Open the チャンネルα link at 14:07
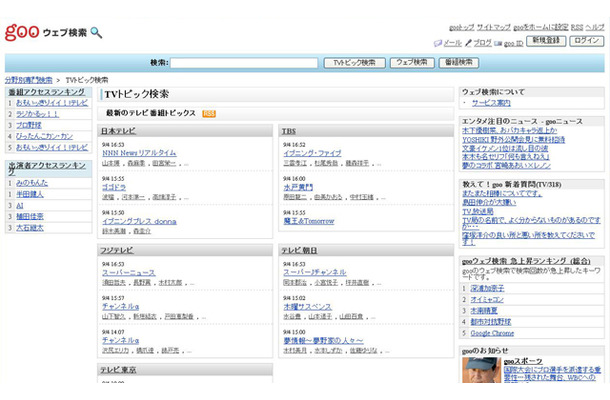Viewport: 610px width, 400px height. [120, 340]
